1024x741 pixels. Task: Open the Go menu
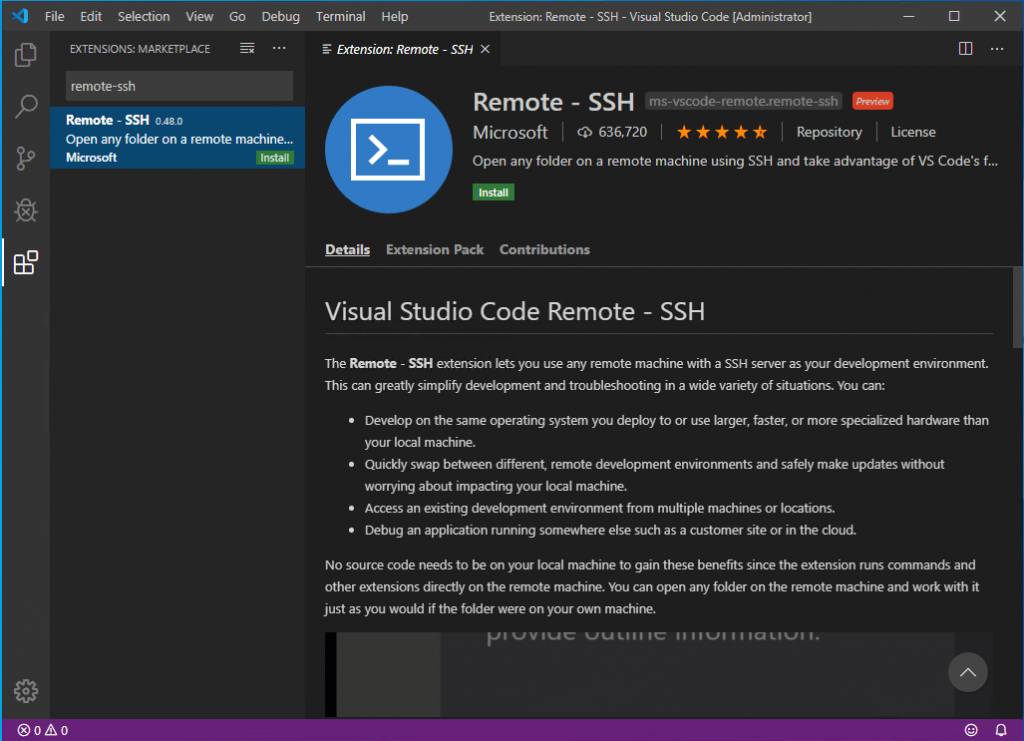point(237,16)
